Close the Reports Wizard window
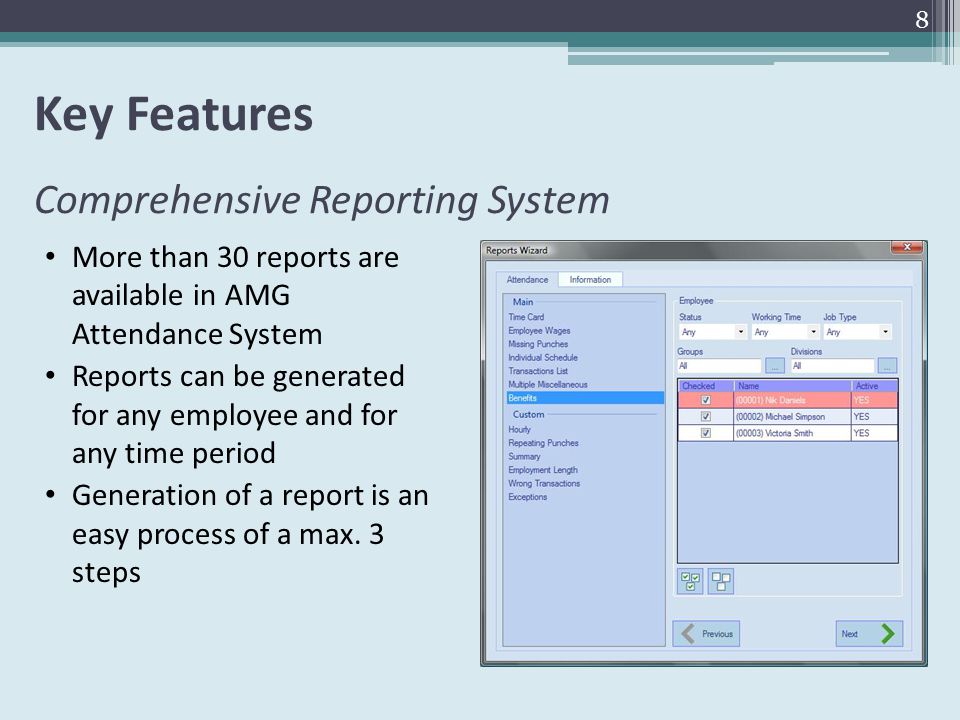Image resolution: width=960 pixels, height=720 pixels. click(x=907, y=247)
